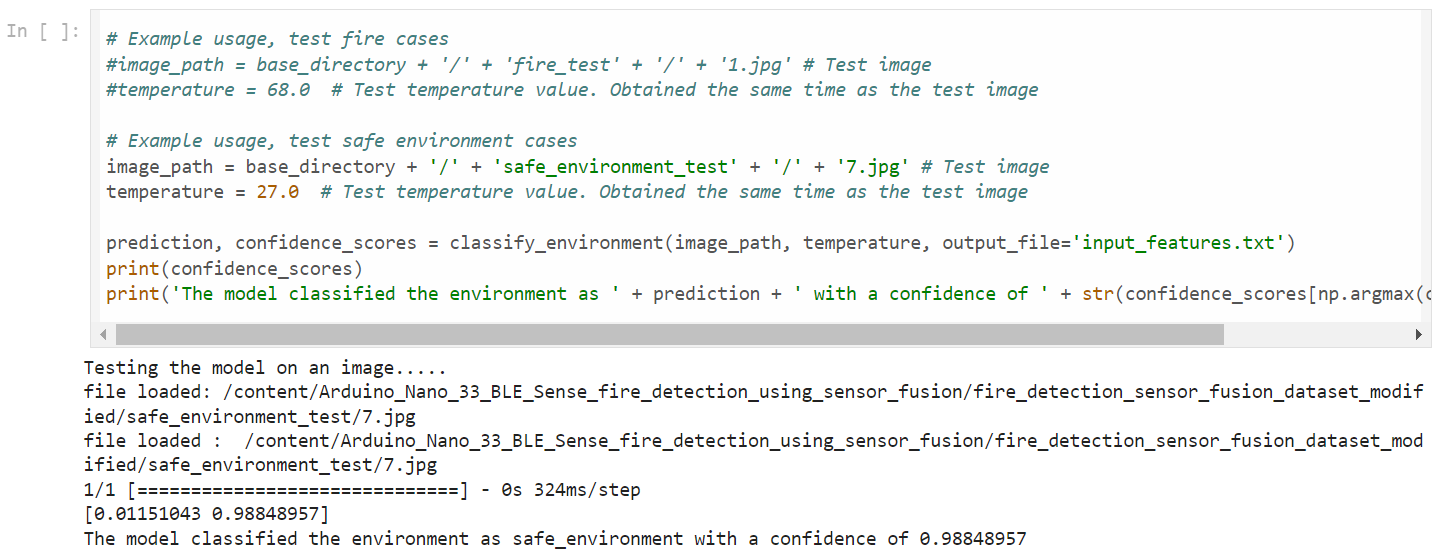Click the final 'The model classified' output line
1445x558 pixels.
[555, 539]
